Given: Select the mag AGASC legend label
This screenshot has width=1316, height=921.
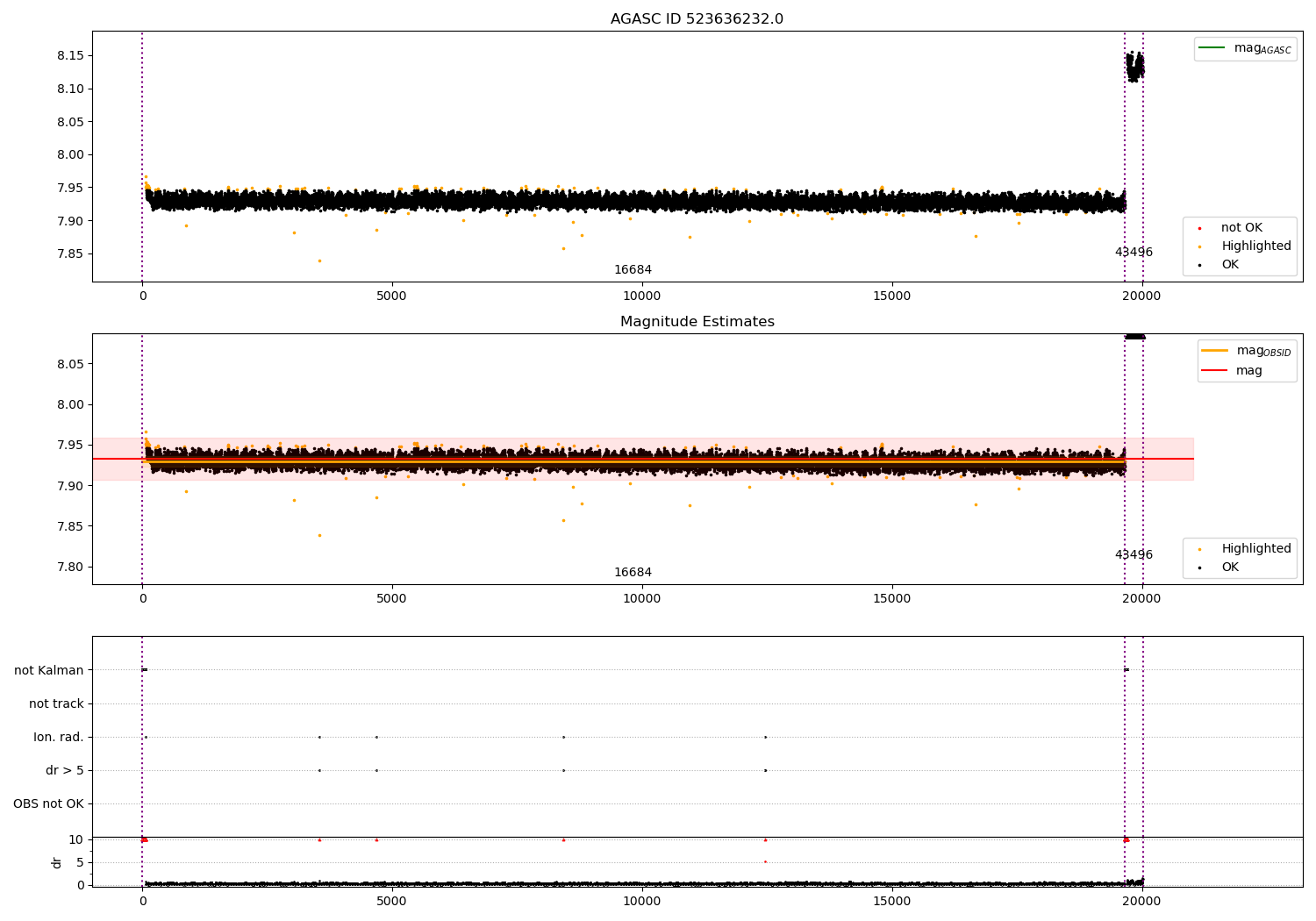Looking at the screenshot, I should (x=1262, y=48).
